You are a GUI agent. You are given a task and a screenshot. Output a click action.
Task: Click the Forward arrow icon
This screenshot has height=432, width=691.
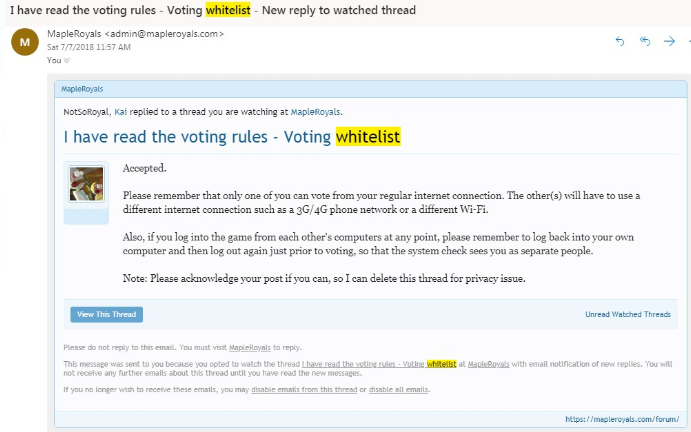coord(669,41)
